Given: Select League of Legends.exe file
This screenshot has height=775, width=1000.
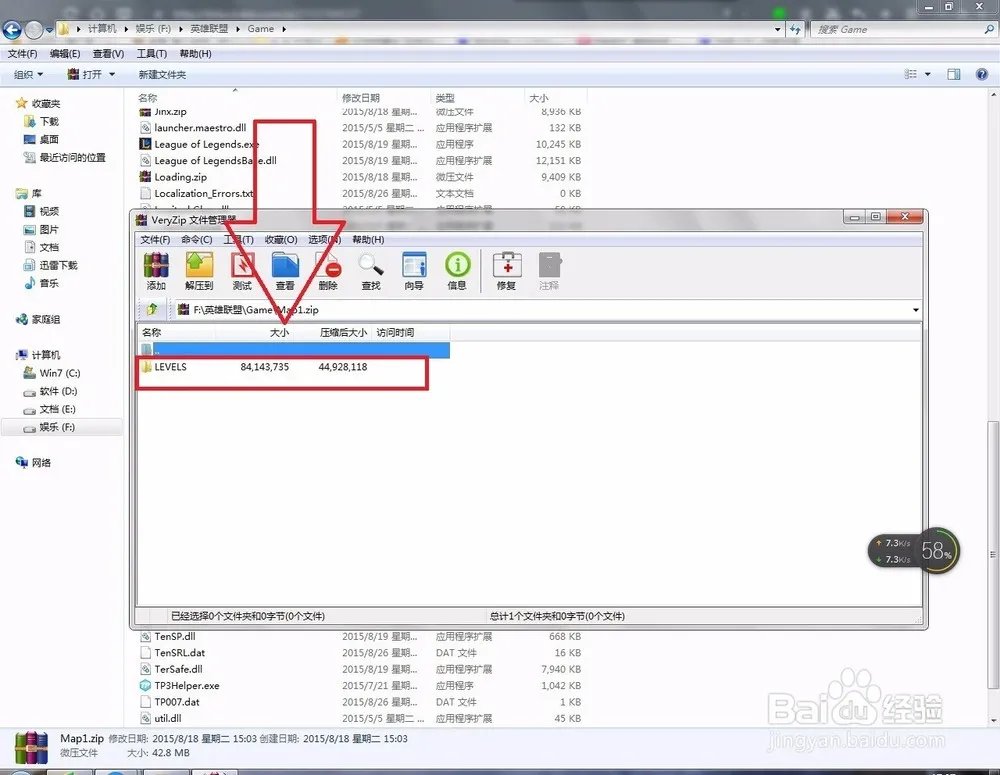Looking at the screenshot, I should point(199,144).
